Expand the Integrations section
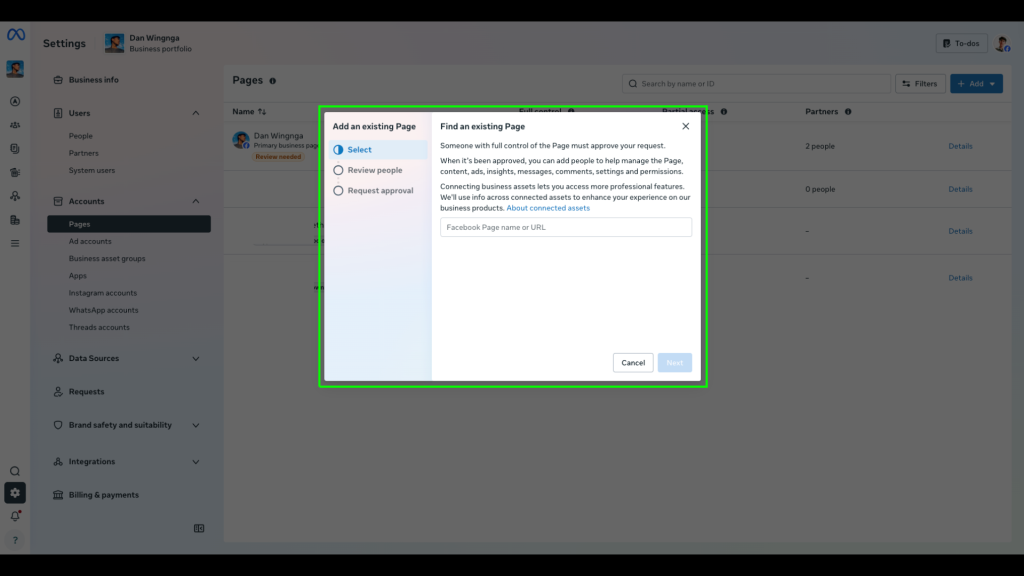 tap(196, 462)
